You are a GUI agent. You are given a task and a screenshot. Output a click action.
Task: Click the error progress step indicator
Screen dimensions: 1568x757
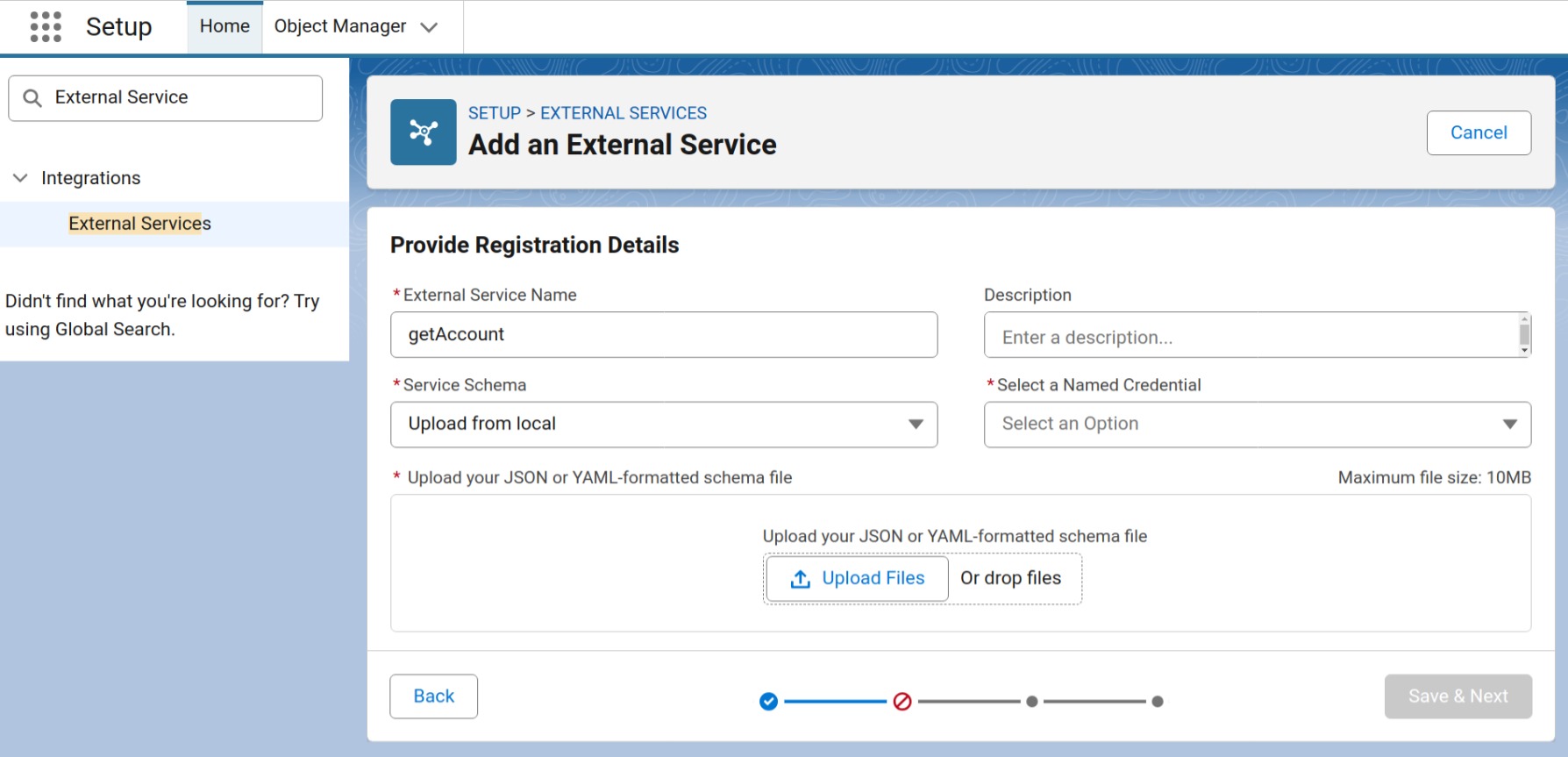[902, 702]
